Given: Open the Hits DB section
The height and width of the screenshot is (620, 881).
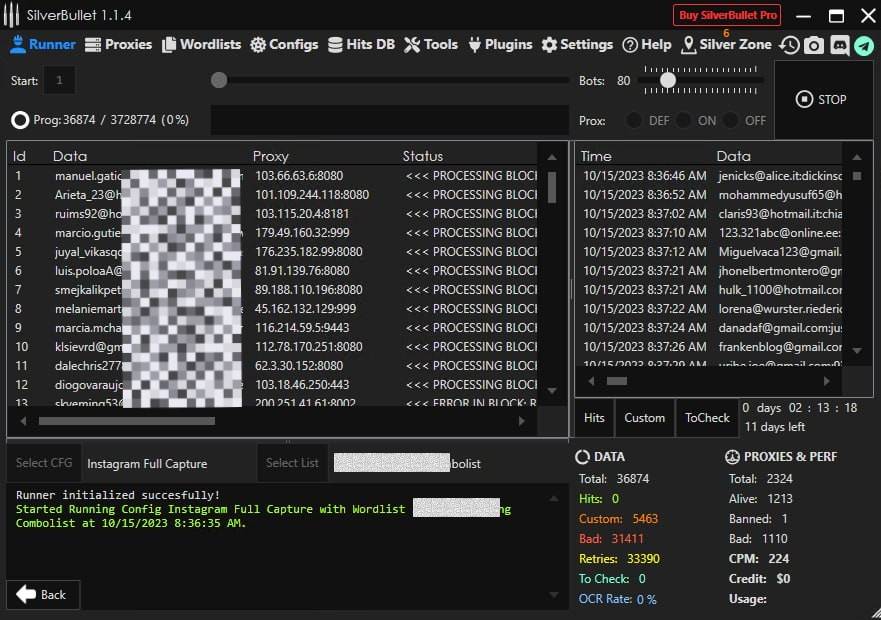Looking at the screenshot, I should pyautogui.click(x=360, y=44).
